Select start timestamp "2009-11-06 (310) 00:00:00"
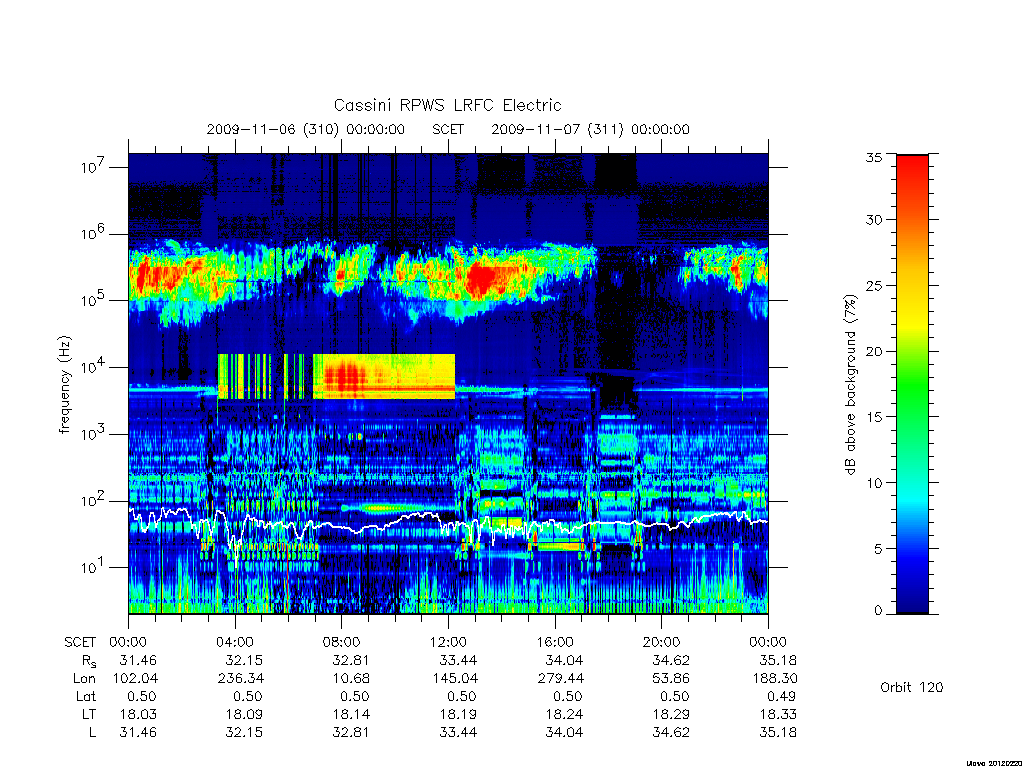The image size is (1024, 768). click(306, 129)
